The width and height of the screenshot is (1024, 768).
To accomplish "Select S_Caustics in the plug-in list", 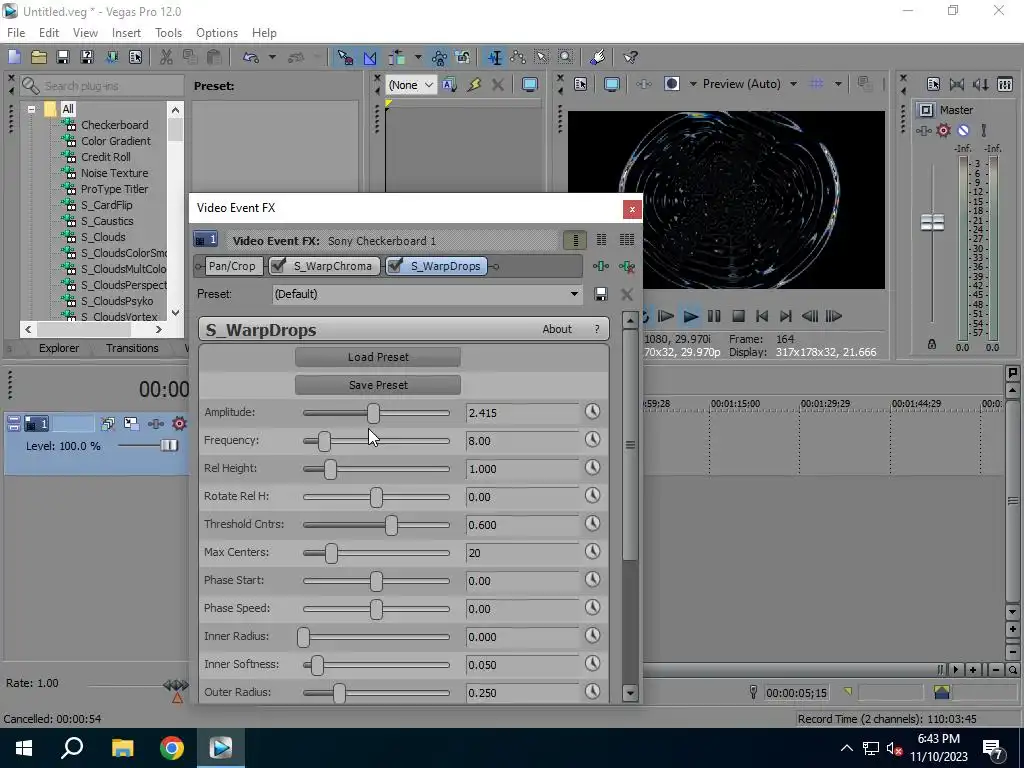I will tap(106, 221).
